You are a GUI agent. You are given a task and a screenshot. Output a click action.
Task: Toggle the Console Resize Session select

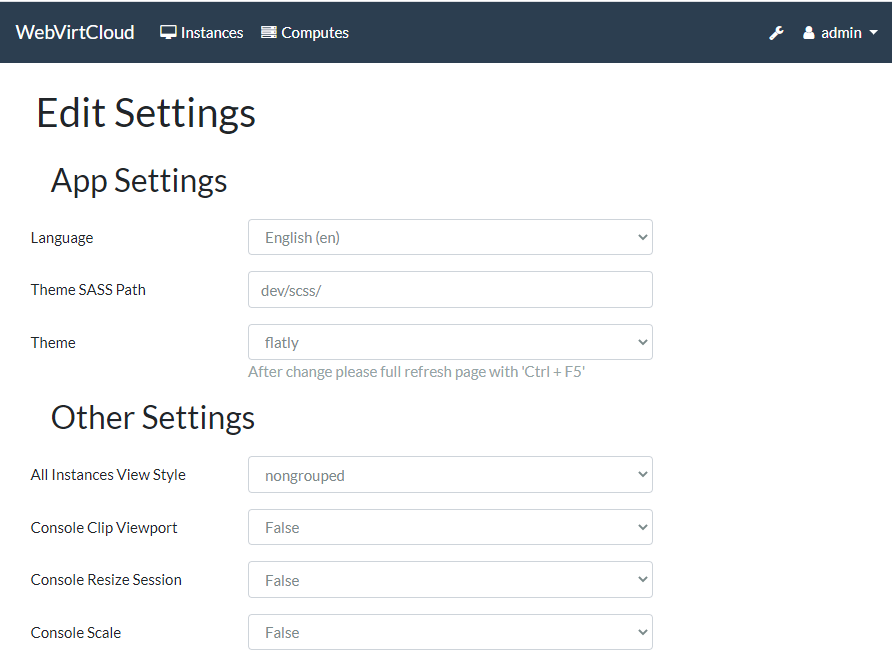pyautogui.click(x=450, y=580)
